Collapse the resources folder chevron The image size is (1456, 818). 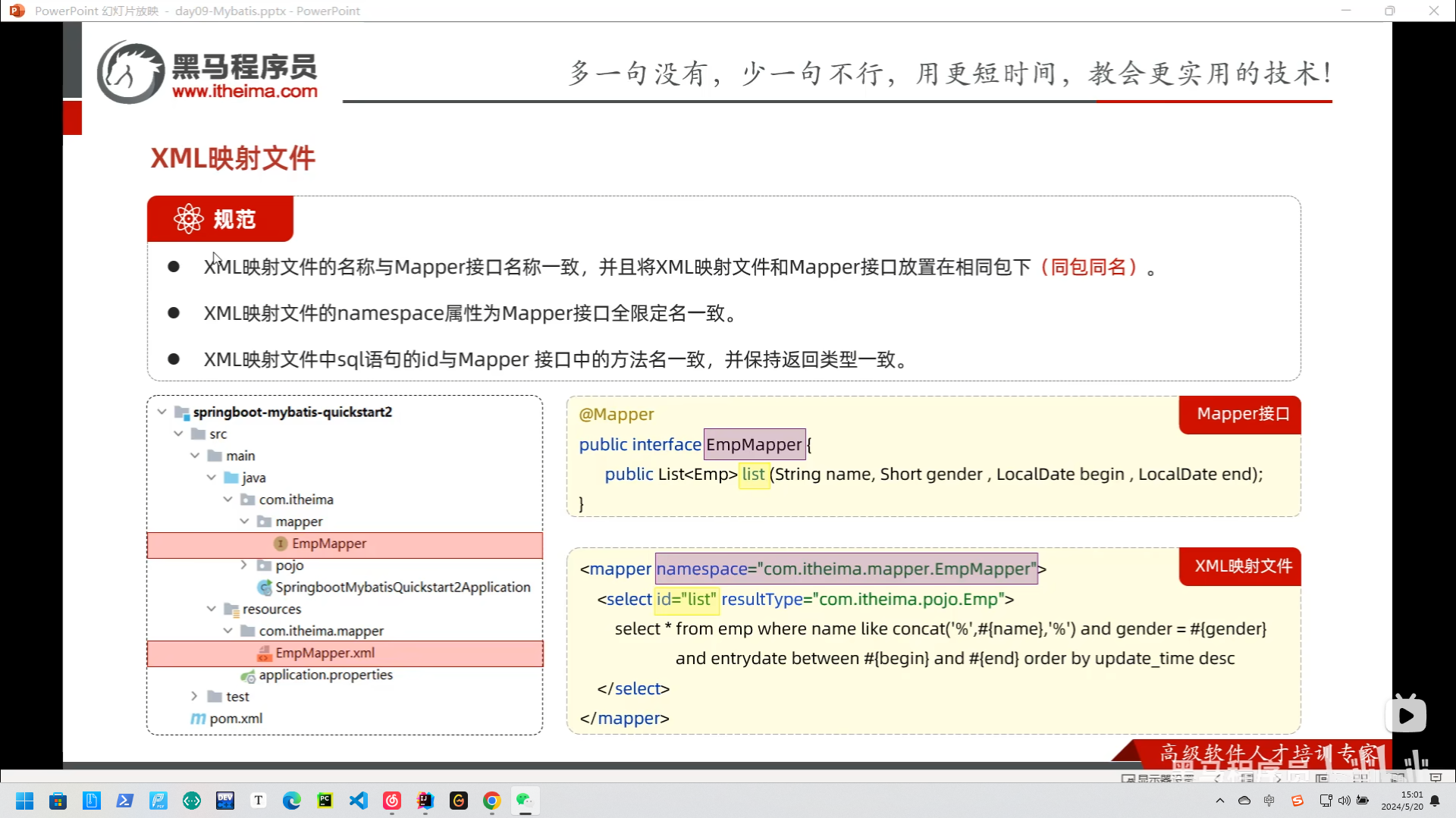(x=212, y=609)
